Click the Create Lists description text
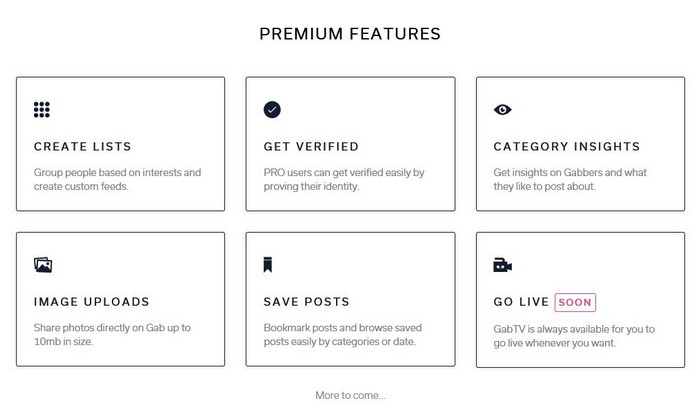The width and height of the screenshot is (699, 408). pos(117,179)
